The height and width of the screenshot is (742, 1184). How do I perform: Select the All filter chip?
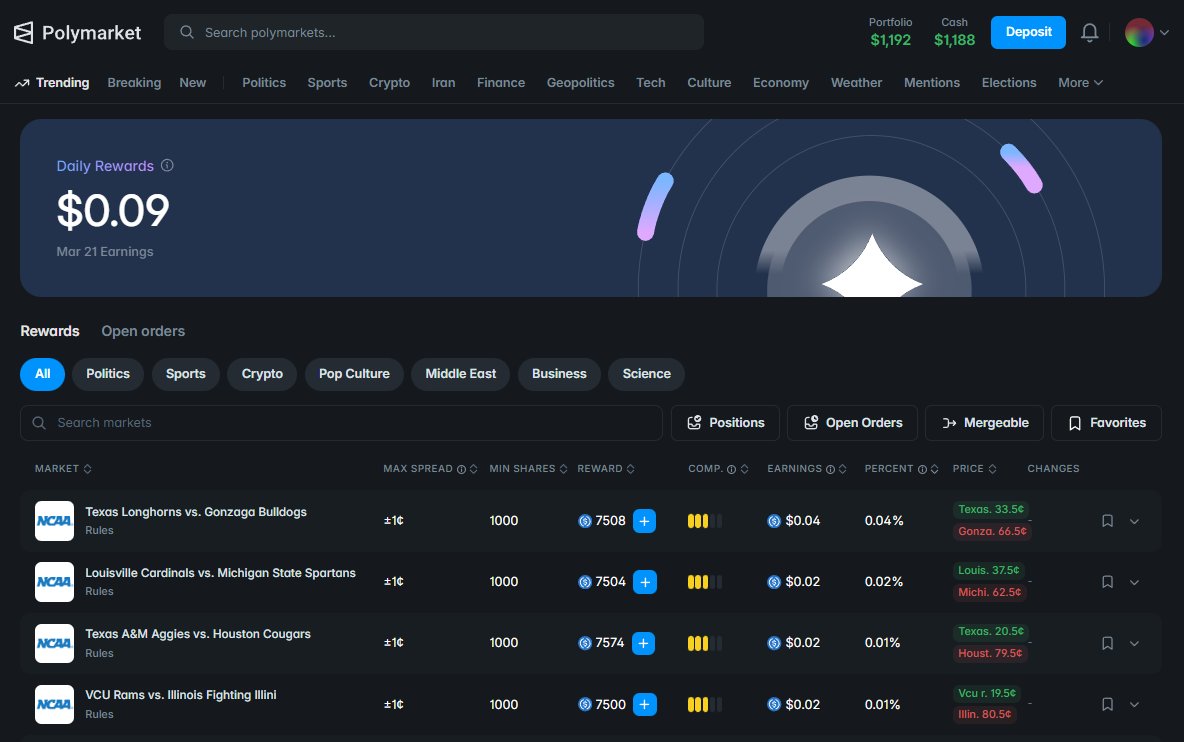pyautogui.click(x=42, y=374)
